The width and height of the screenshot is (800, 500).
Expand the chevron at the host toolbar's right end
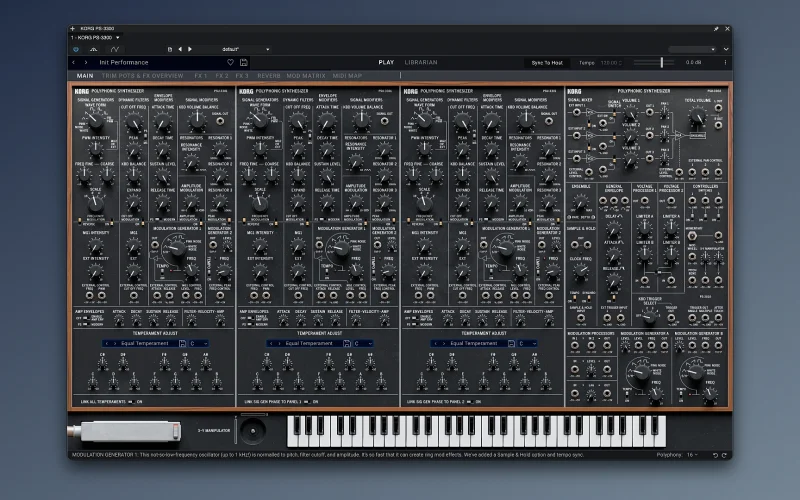[x=726, y=49]
